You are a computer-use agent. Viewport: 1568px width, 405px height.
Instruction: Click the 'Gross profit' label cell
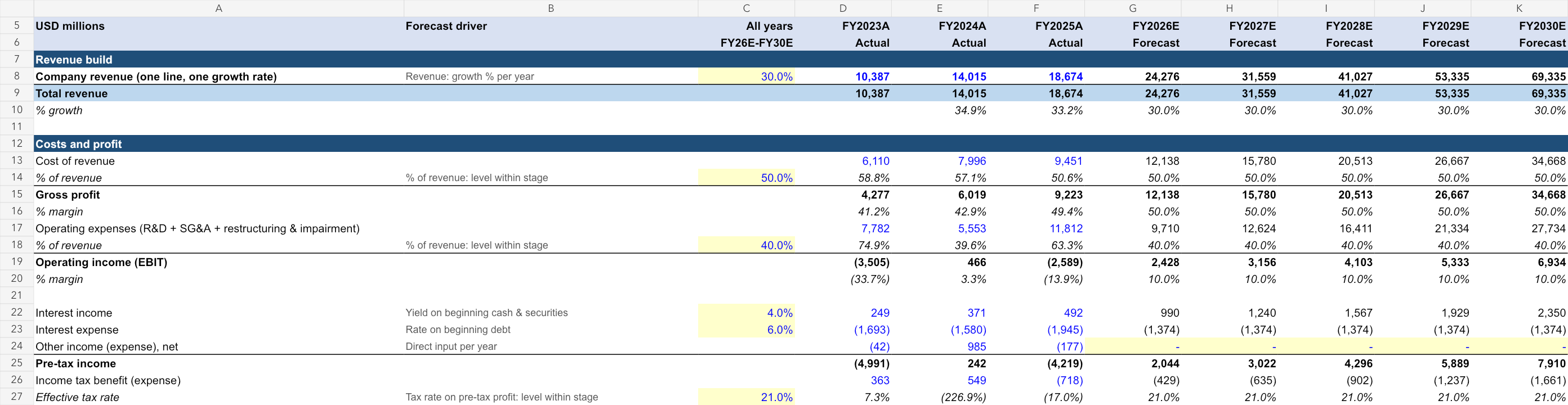pos(218,195)
